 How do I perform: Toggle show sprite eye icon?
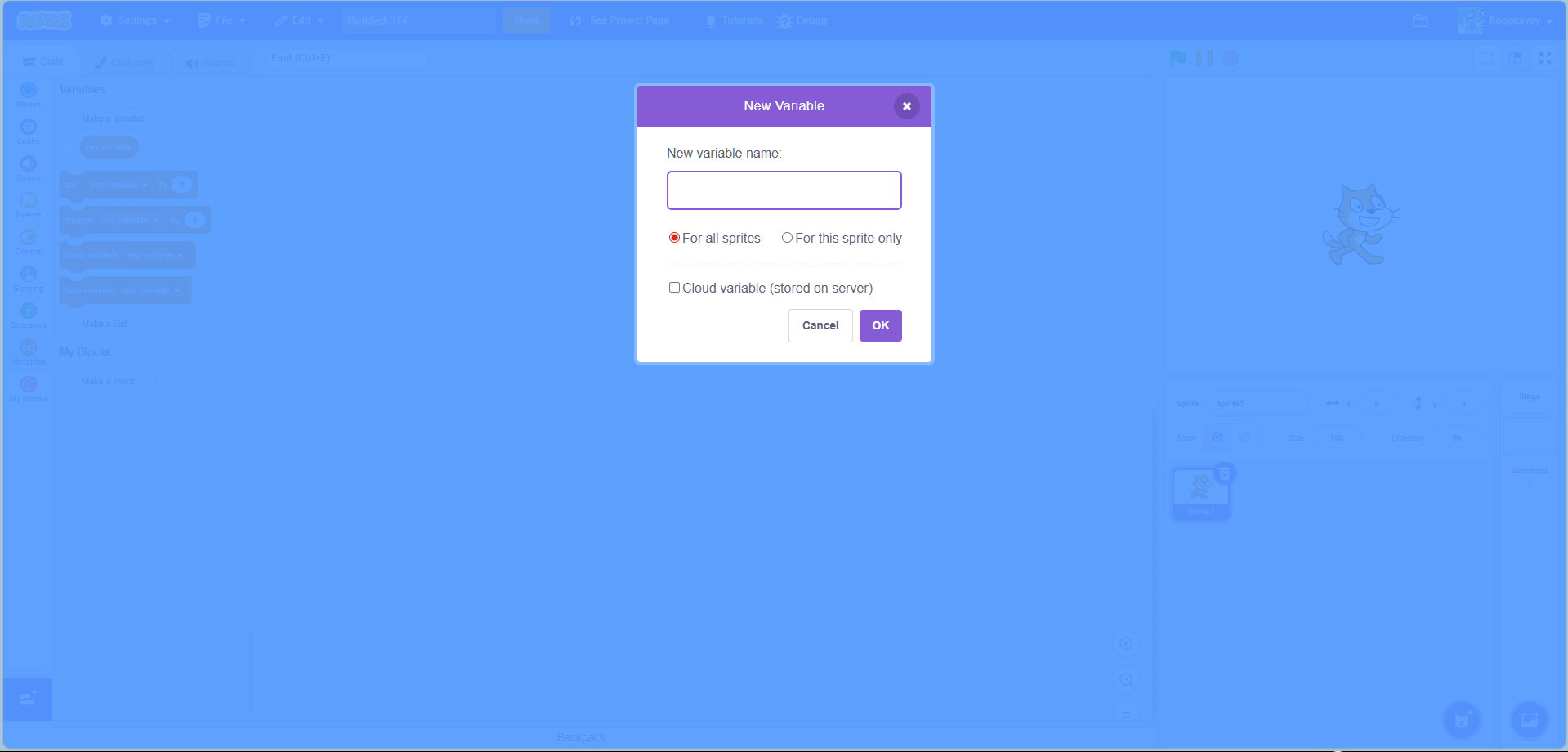coord(1217,437)
